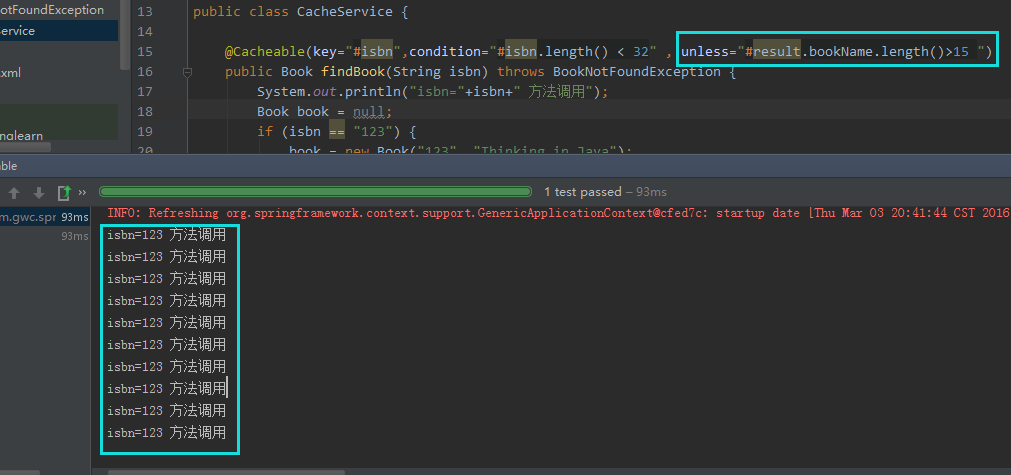The width and height of the screenshot is (1011, 475).
Task: Click the System.out.println statement
Action: (433, 92)
